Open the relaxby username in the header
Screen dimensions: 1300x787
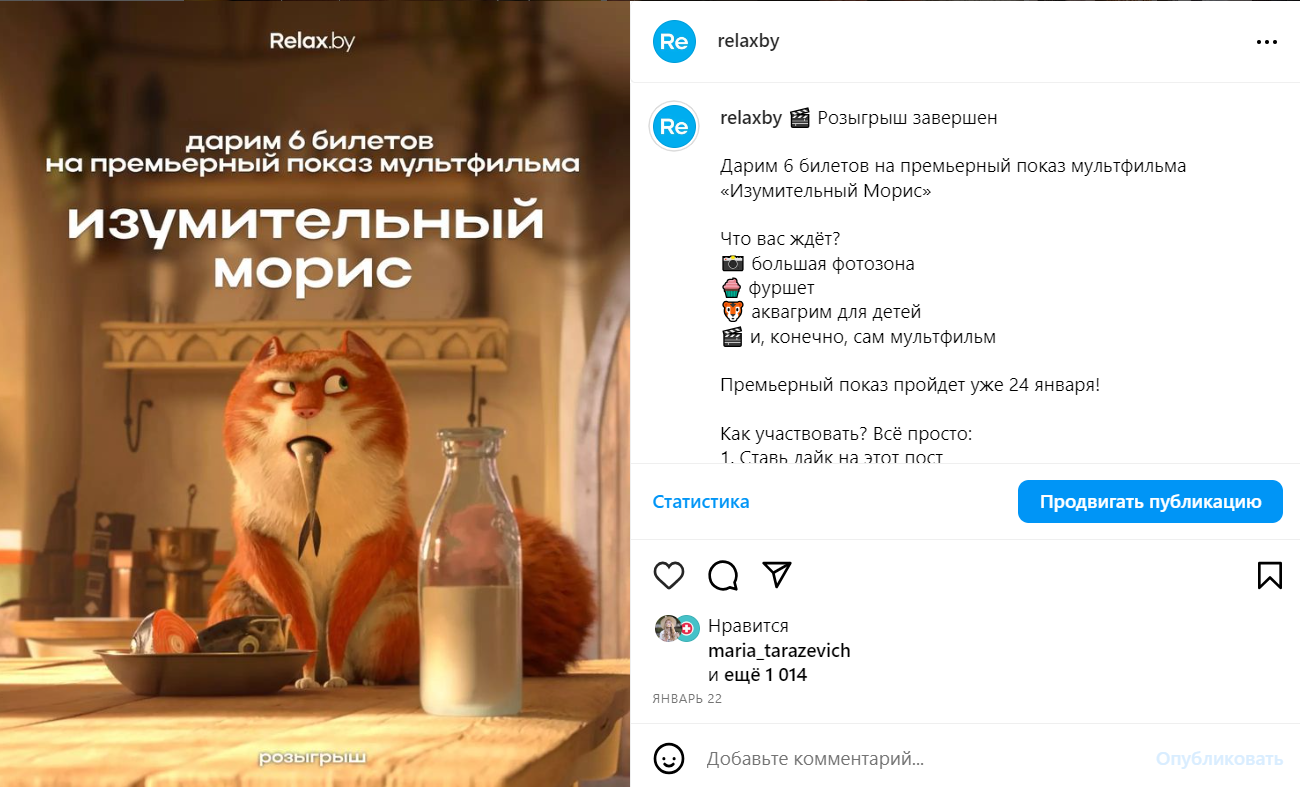[x=748, y=41]
